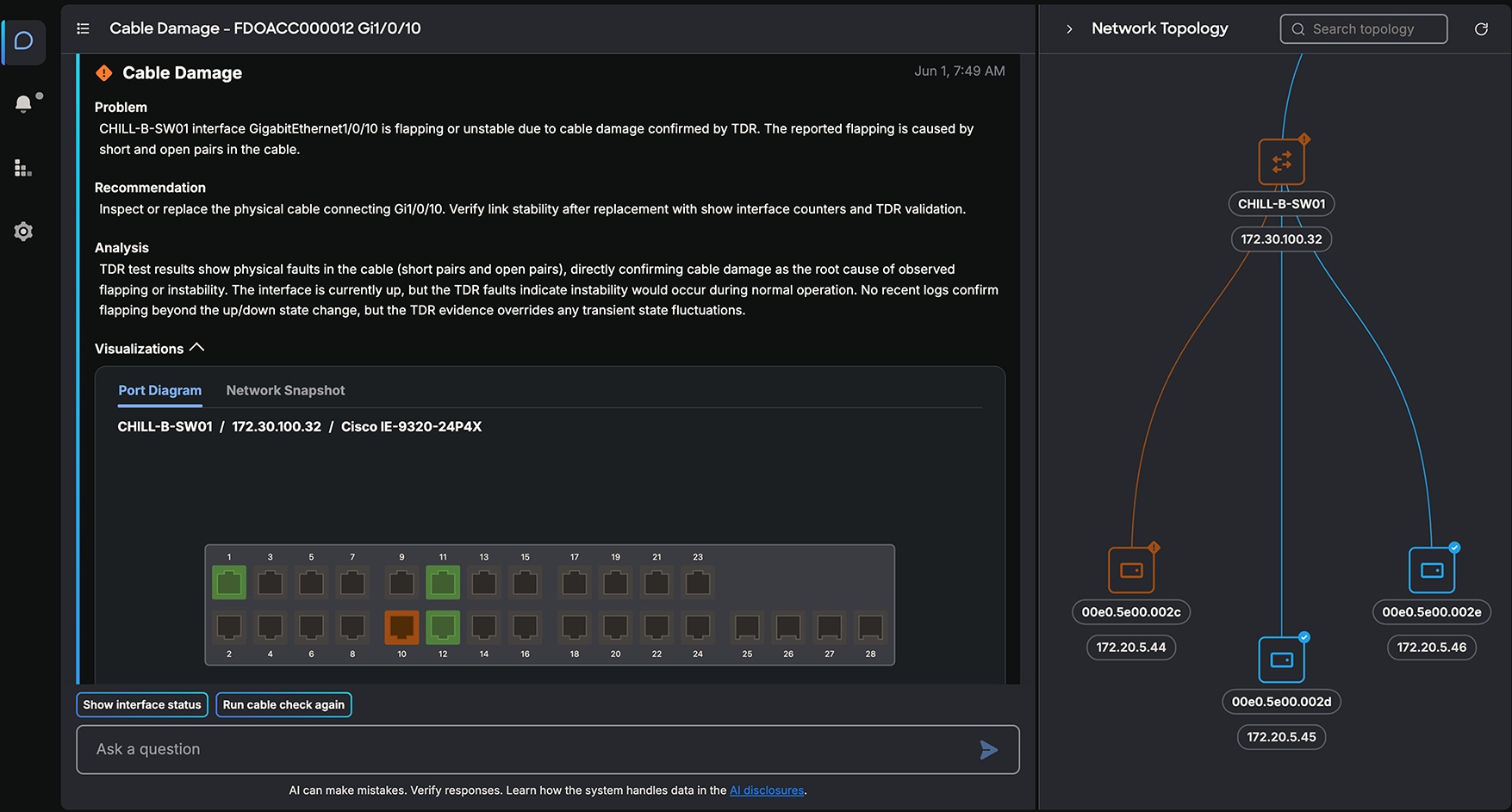Click the 172.30.100.32 IP label
Screen dimensions: 1512x812
pyautogui.click(x=1281, y=239)
